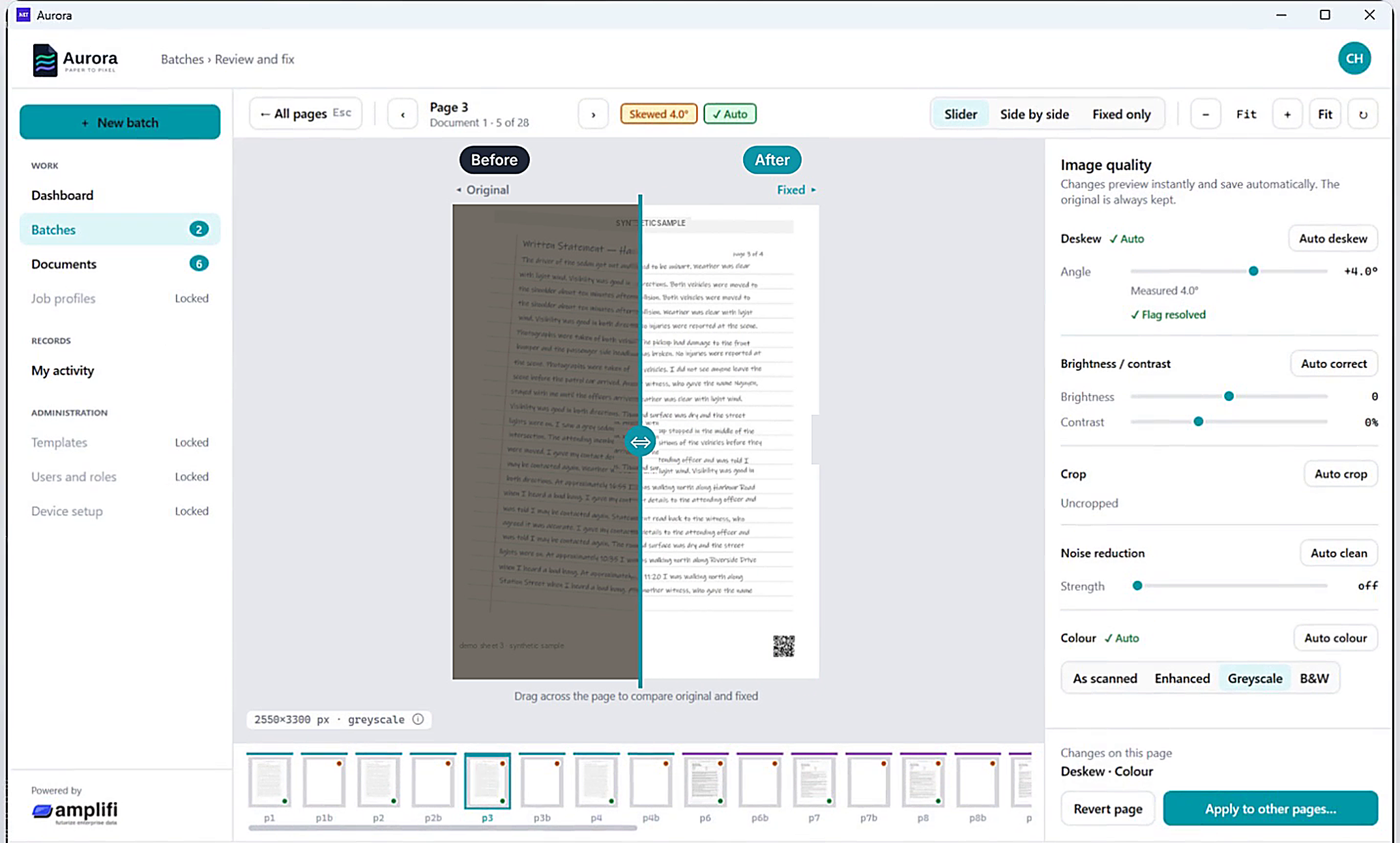Go to previous page arrow
1400x843 pixels.
403,115
